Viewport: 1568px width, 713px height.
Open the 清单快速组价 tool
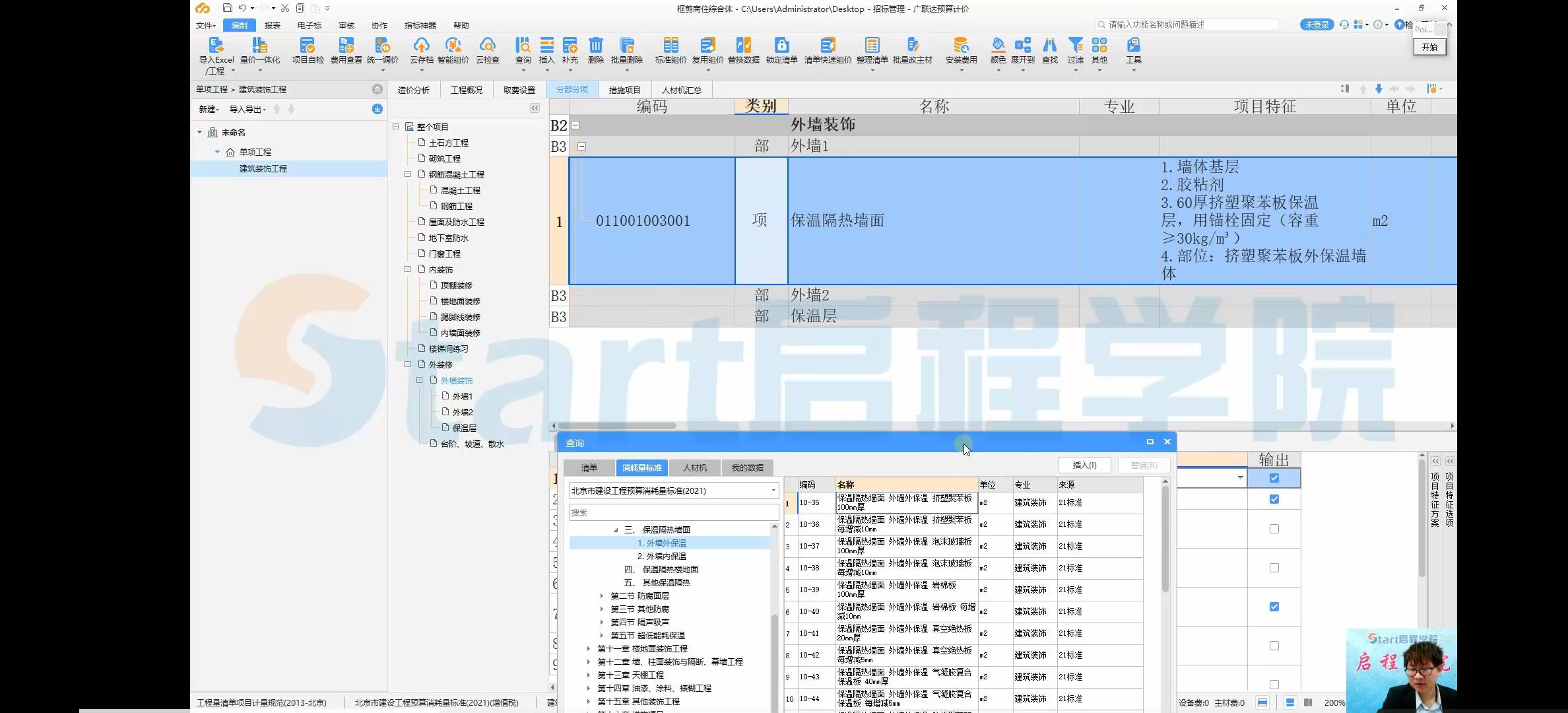click(x=828, y=51)
